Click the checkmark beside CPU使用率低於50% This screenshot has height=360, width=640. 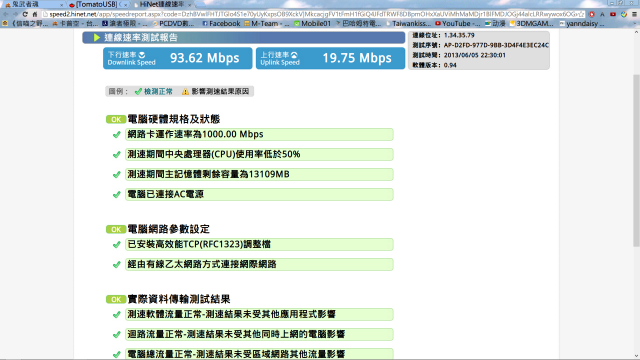117,155
